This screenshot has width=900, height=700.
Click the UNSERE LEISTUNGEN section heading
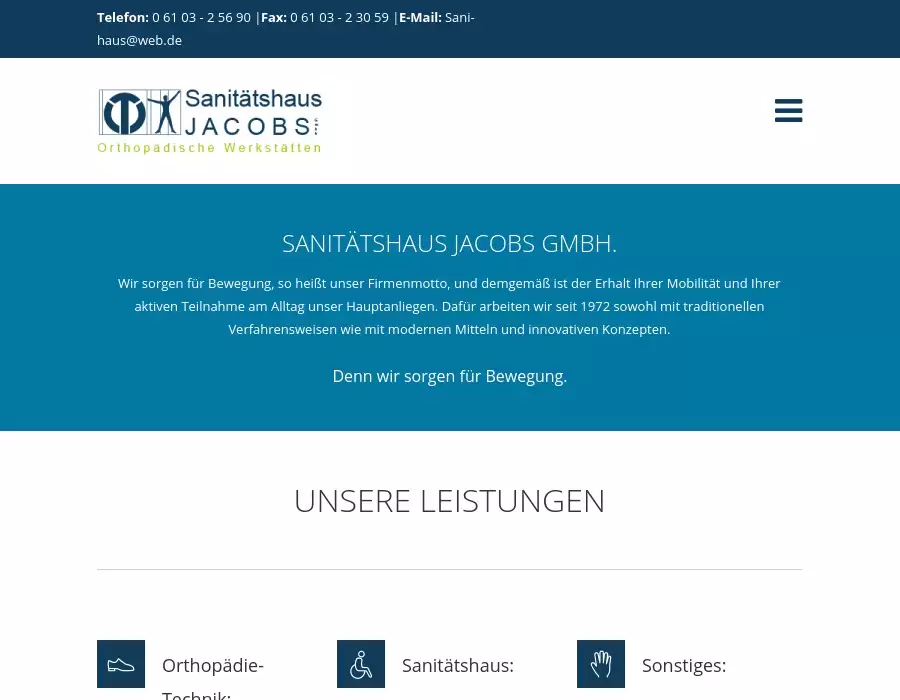449,501
